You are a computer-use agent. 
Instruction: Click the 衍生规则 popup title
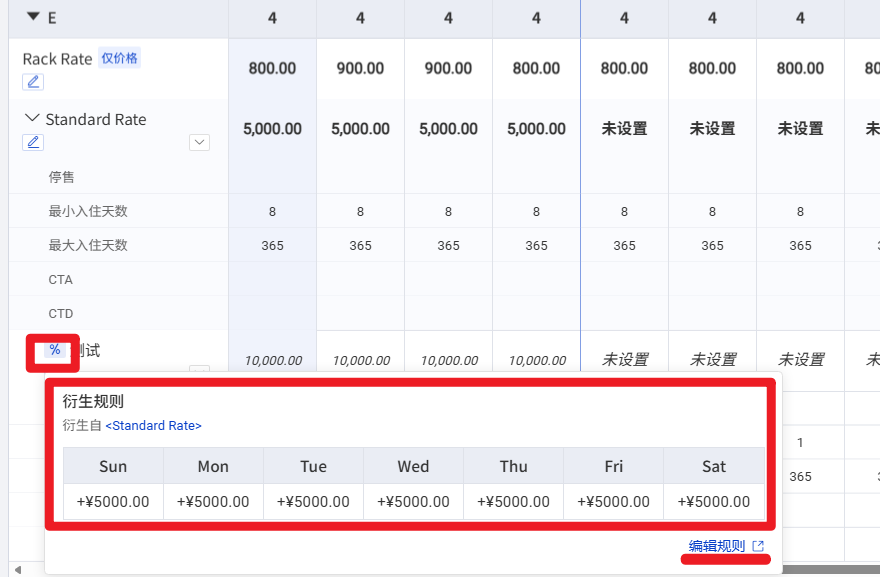tap(93, 401)
